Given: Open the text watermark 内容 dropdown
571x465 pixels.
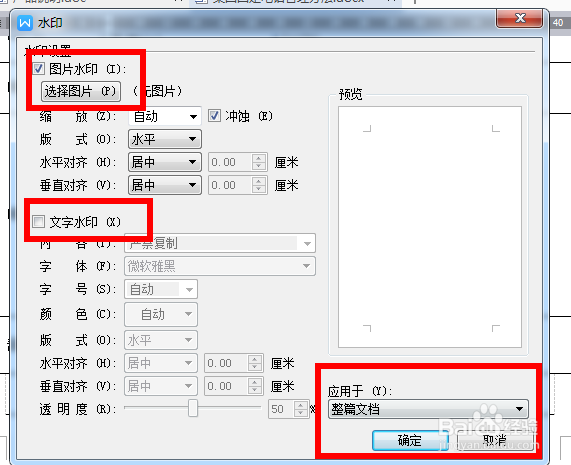Looking at the screenshot, I should [x=220, y=243].
